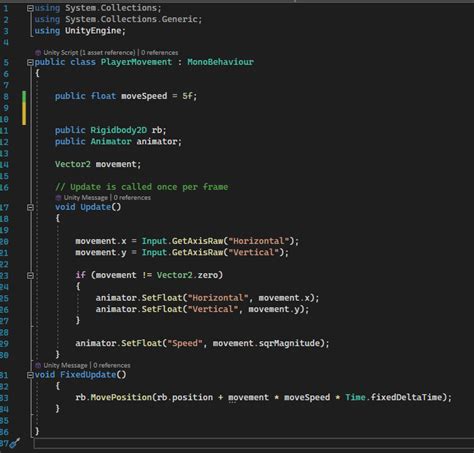474x453 pixels.
Task: Collapse the Update method outline
Action: pyautogui.click(x=30, y=207)
